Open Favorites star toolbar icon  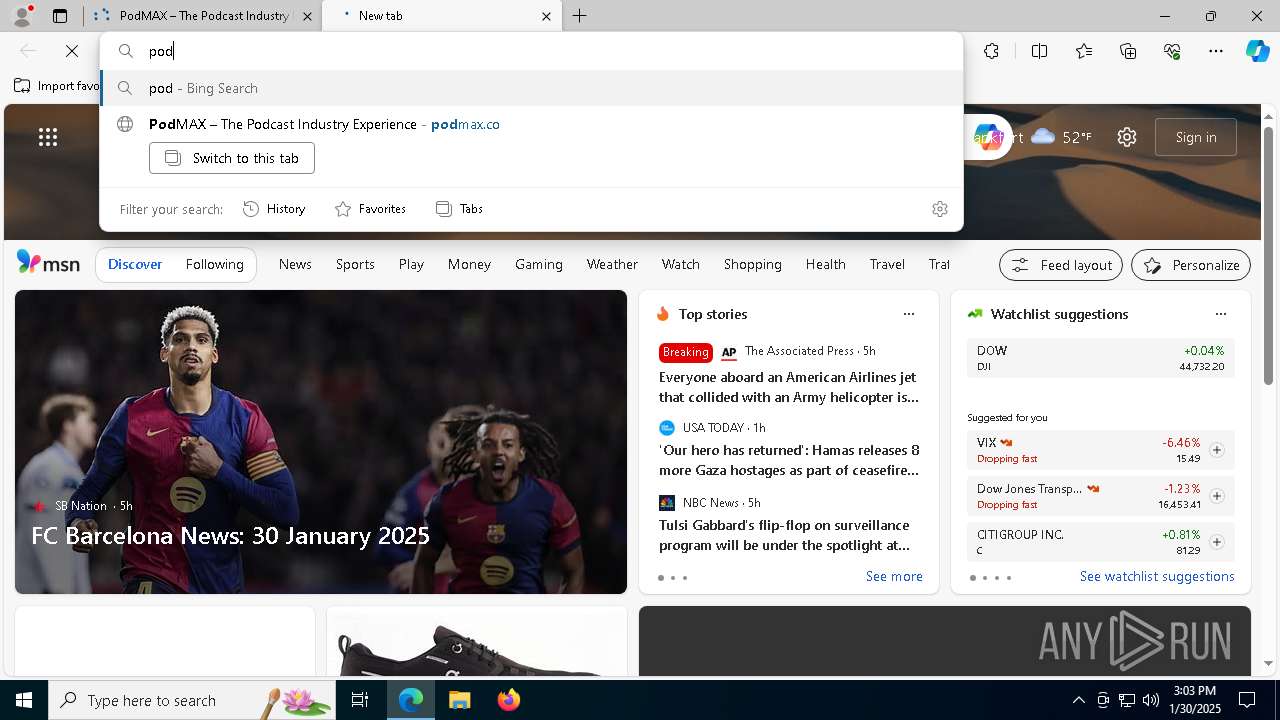click(1084, 51)
